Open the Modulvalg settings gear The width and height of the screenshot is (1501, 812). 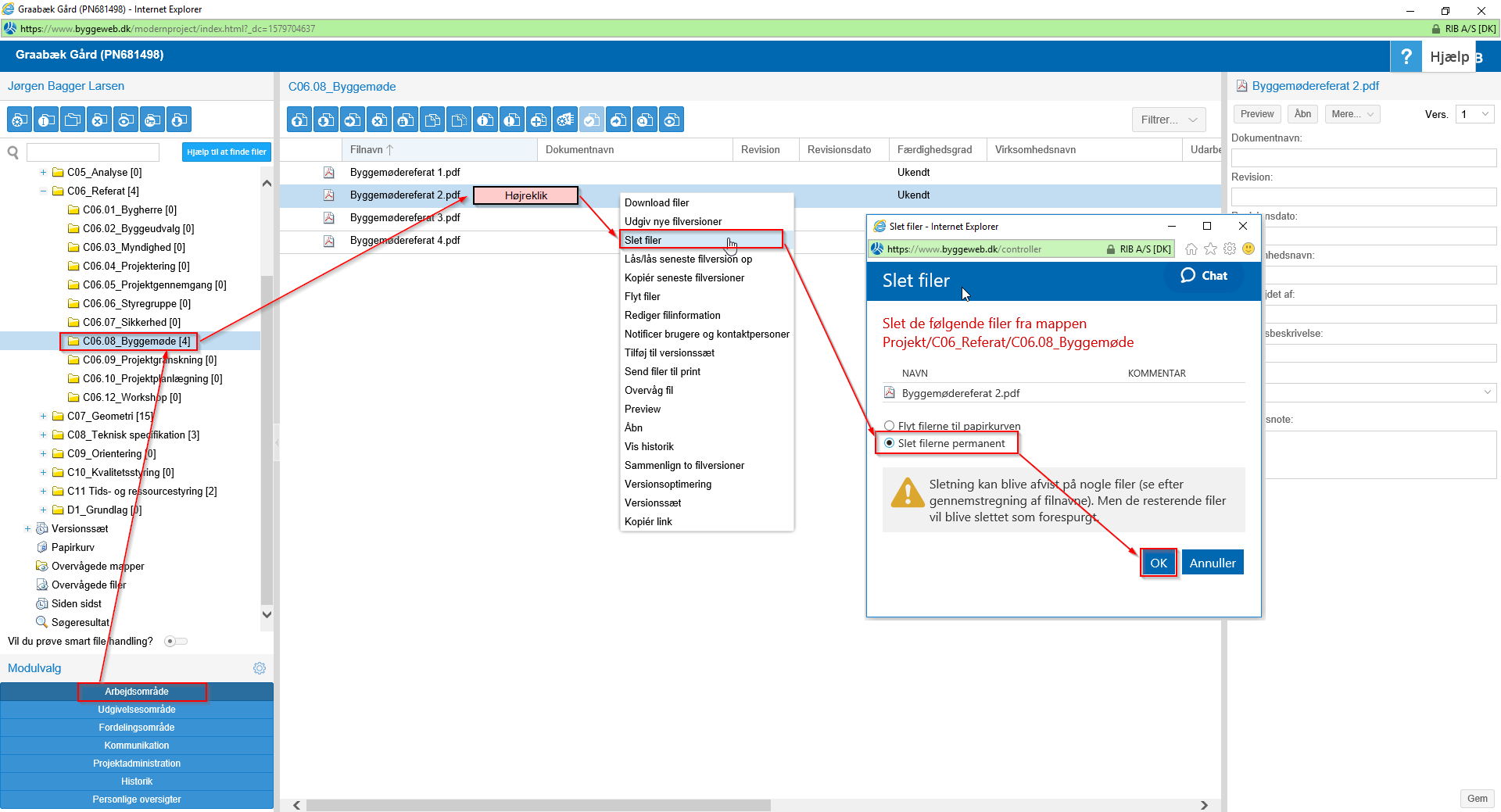pos(260,668)
